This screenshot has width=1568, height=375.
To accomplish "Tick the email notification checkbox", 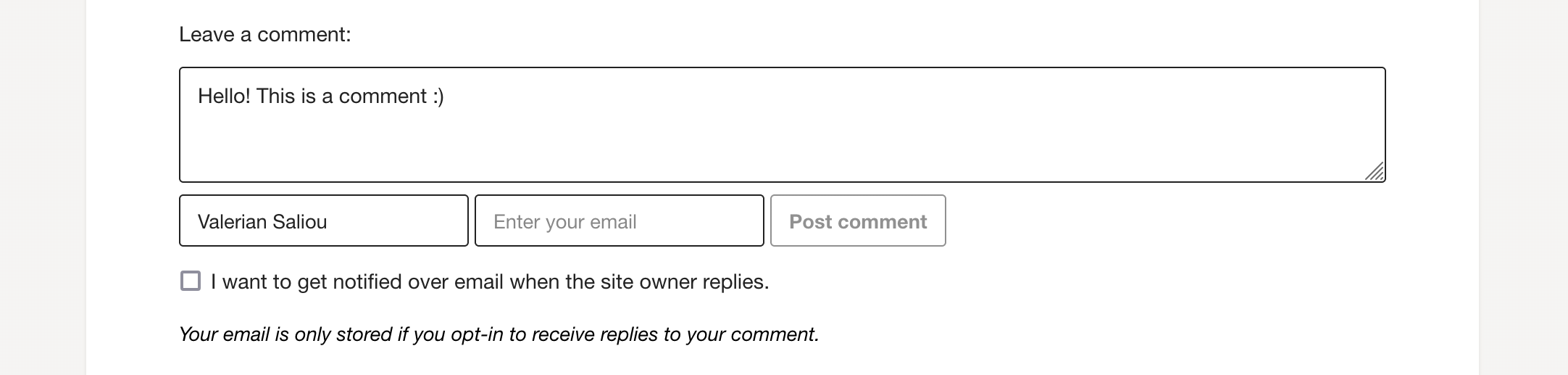I will click(x=191, y=281).
